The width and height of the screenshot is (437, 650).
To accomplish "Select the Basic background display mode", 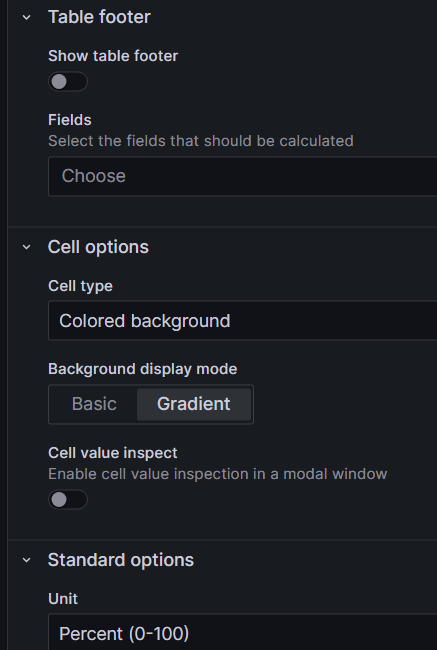I will click(94, 404).
